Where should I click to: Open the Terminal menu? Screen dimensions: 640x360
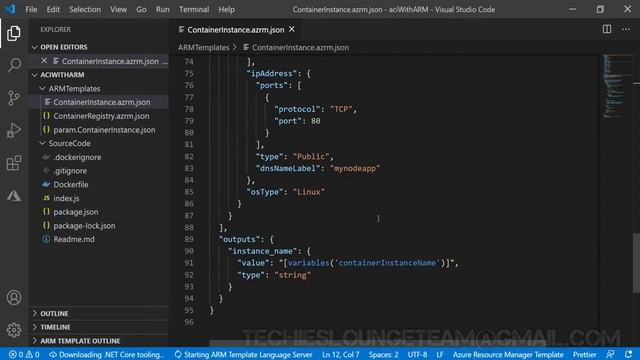194,9
